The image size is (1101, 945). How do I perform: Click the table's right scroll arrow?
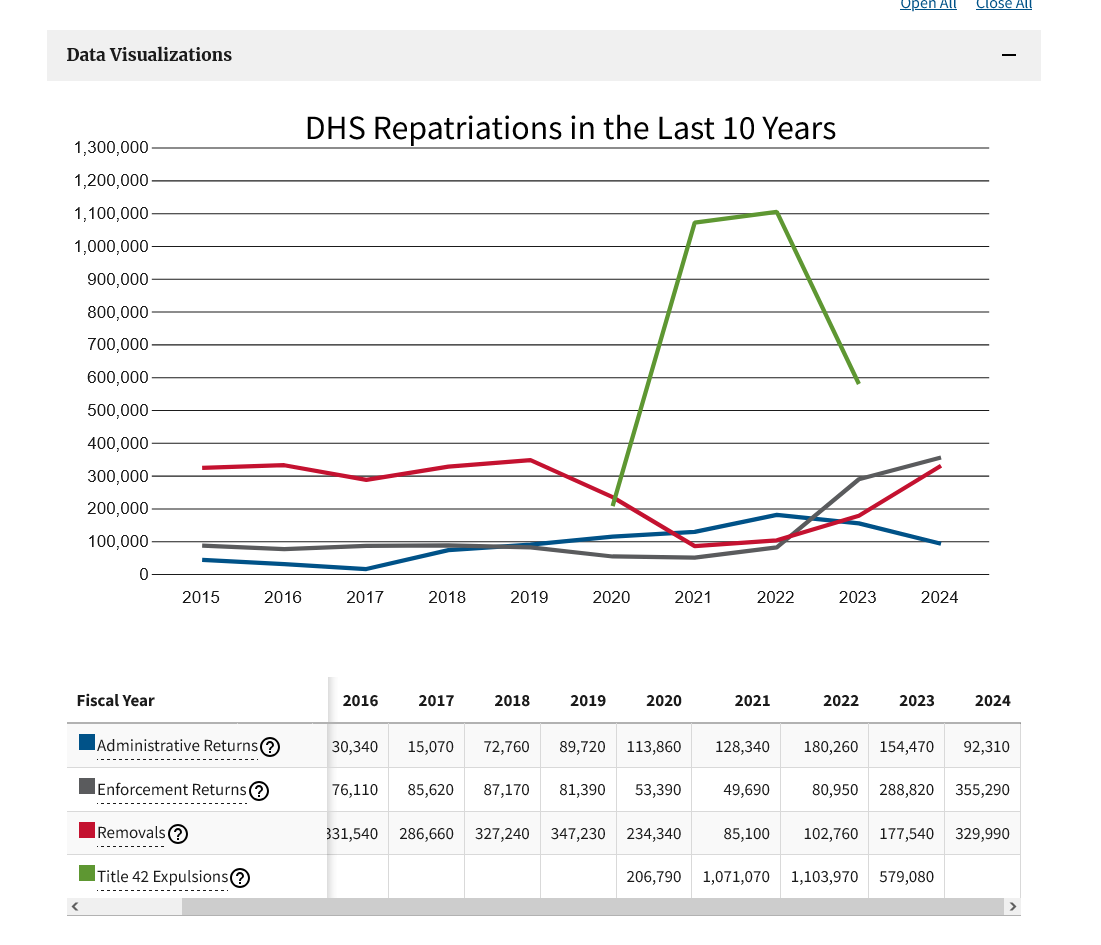(1013, 906)
